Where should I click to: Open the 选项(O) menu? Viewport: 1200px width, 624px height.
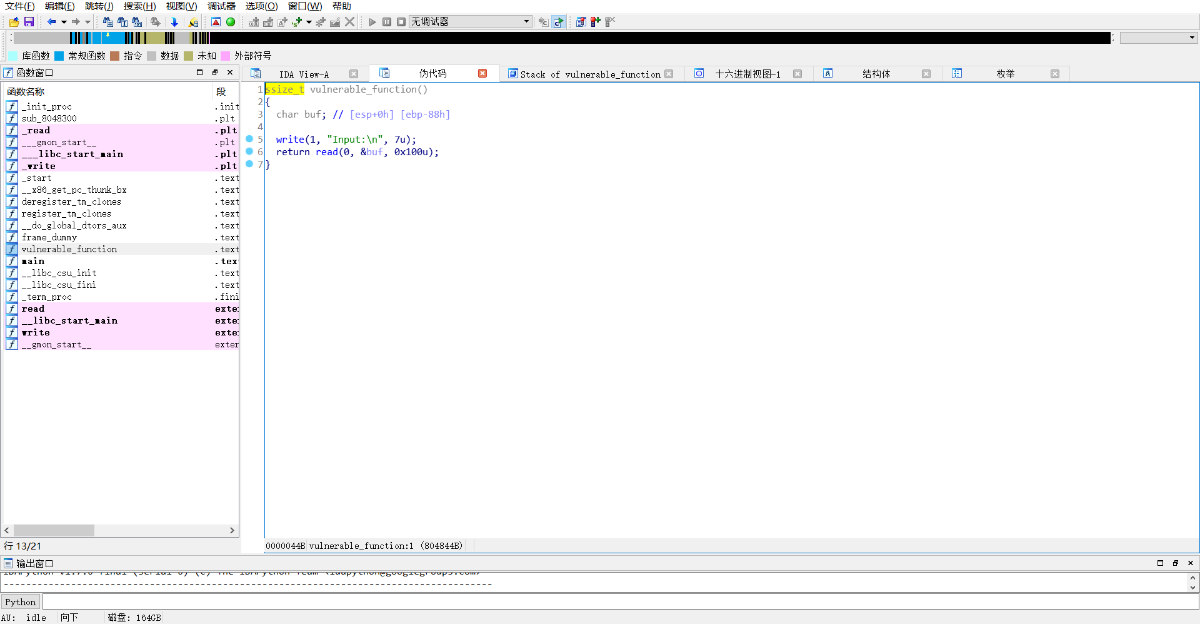[x=262, y=6]
